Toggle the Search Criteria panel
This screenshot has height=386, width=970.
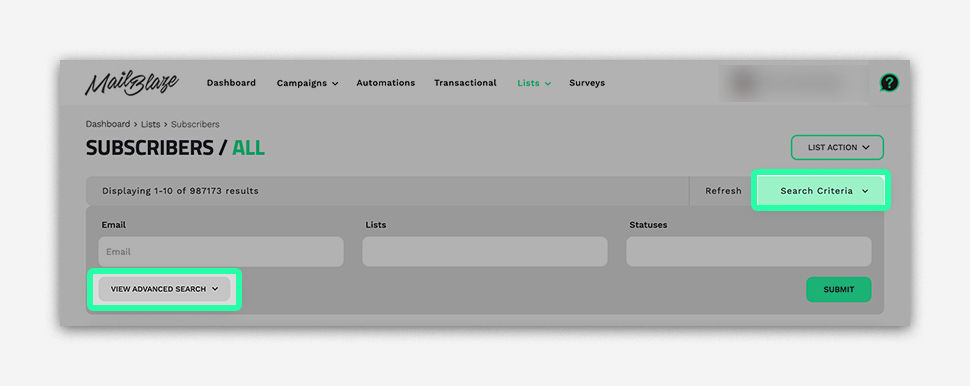coord(821,191)
